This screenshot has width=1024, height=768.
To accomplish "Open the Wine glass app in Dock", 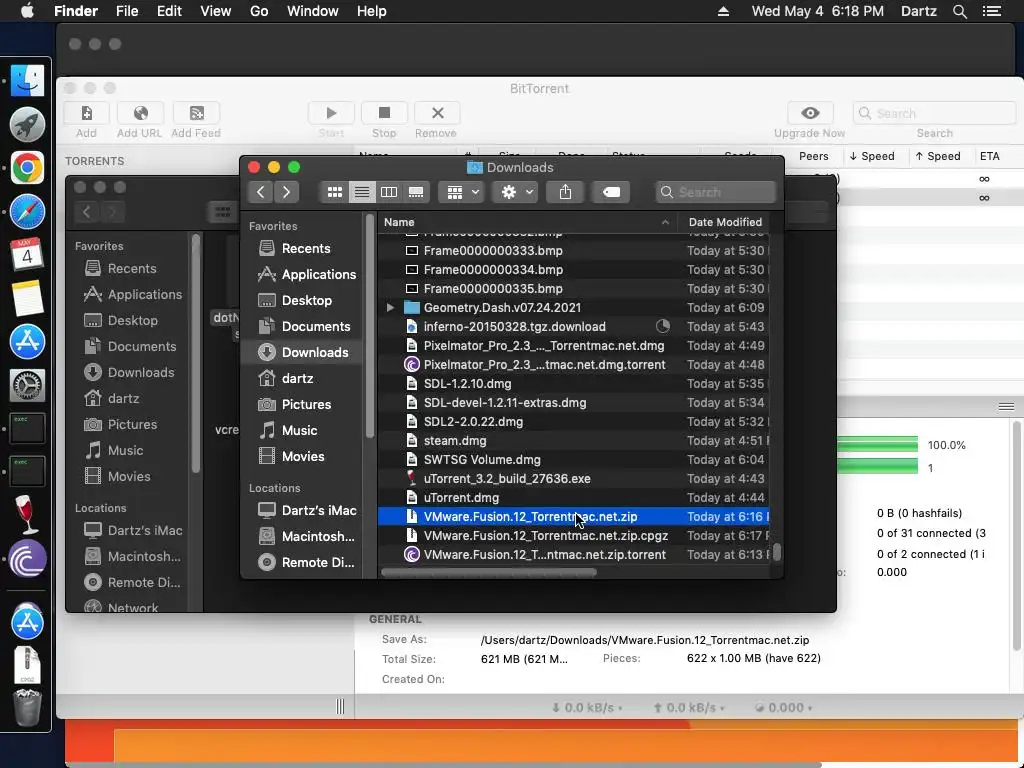I will click(27, 515).
